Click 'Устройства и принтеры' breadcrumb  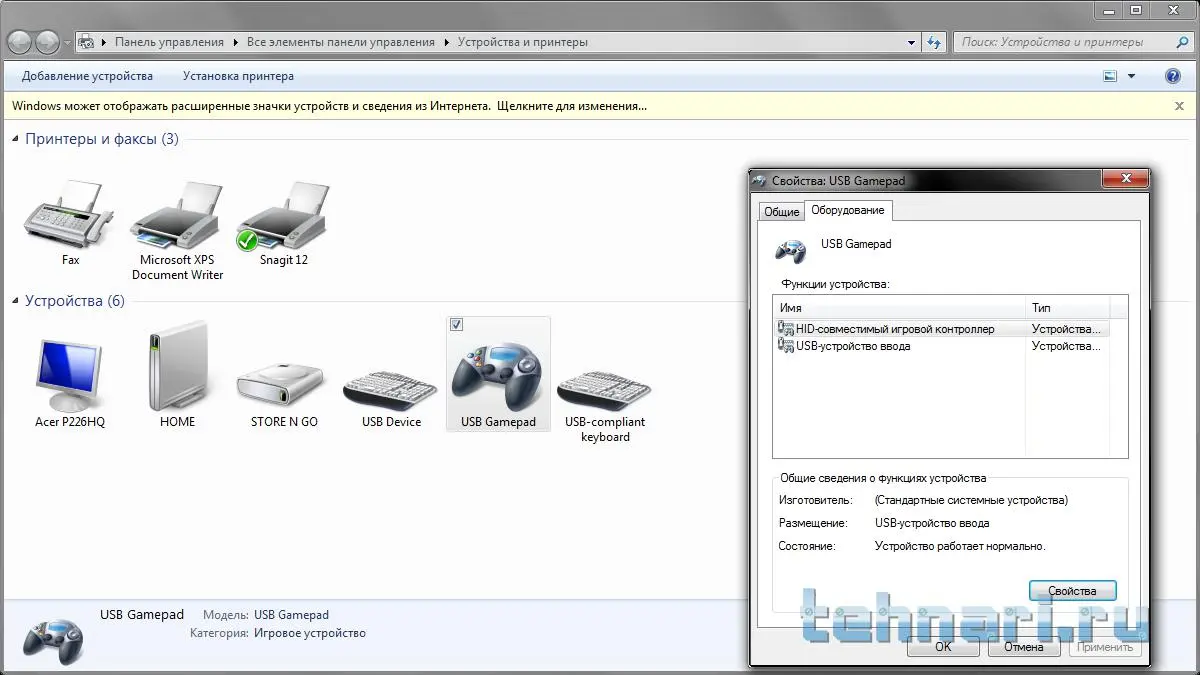click(x=523, y=43)
